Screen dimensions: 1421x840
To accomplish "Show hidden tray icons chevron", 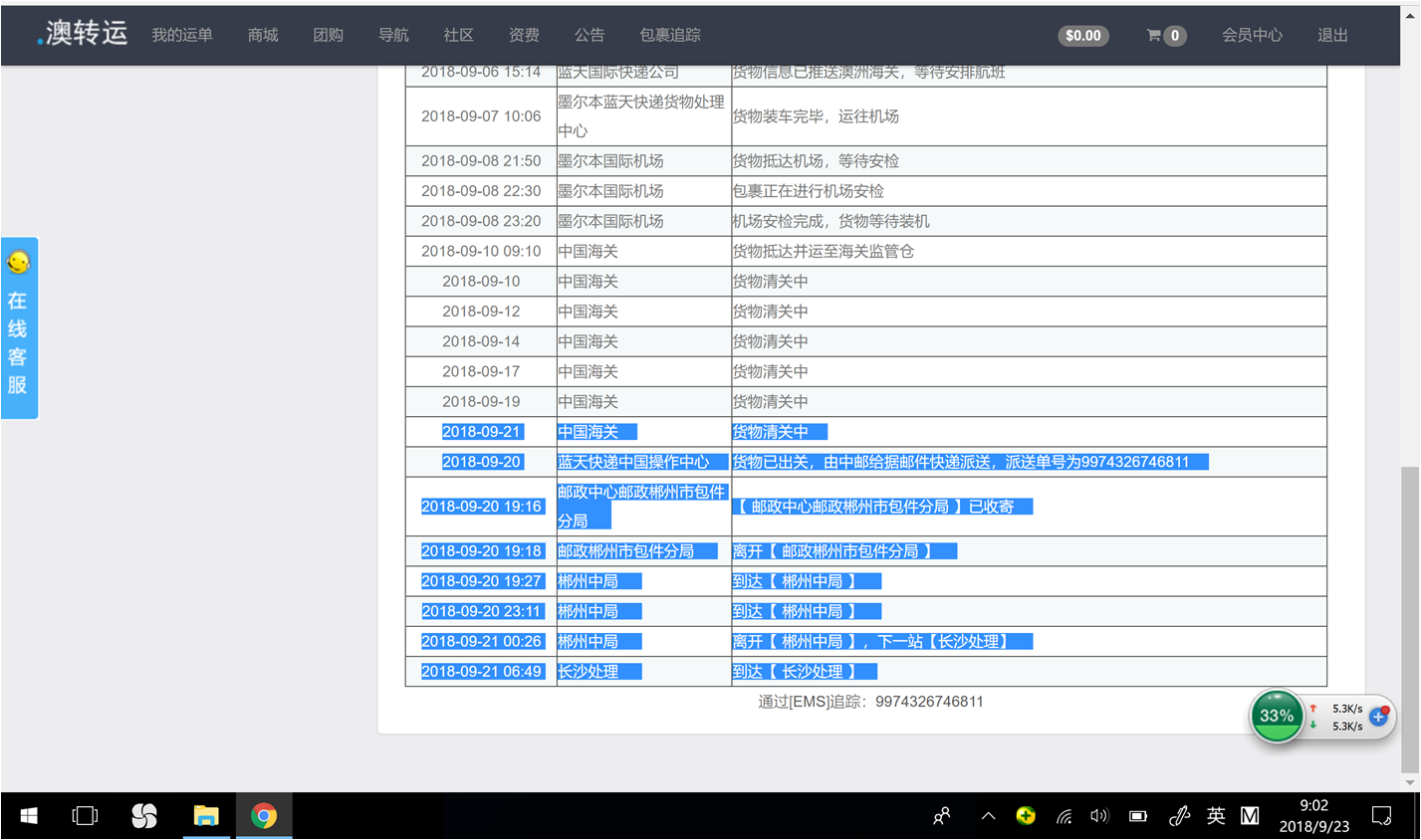I will (988, 816).
